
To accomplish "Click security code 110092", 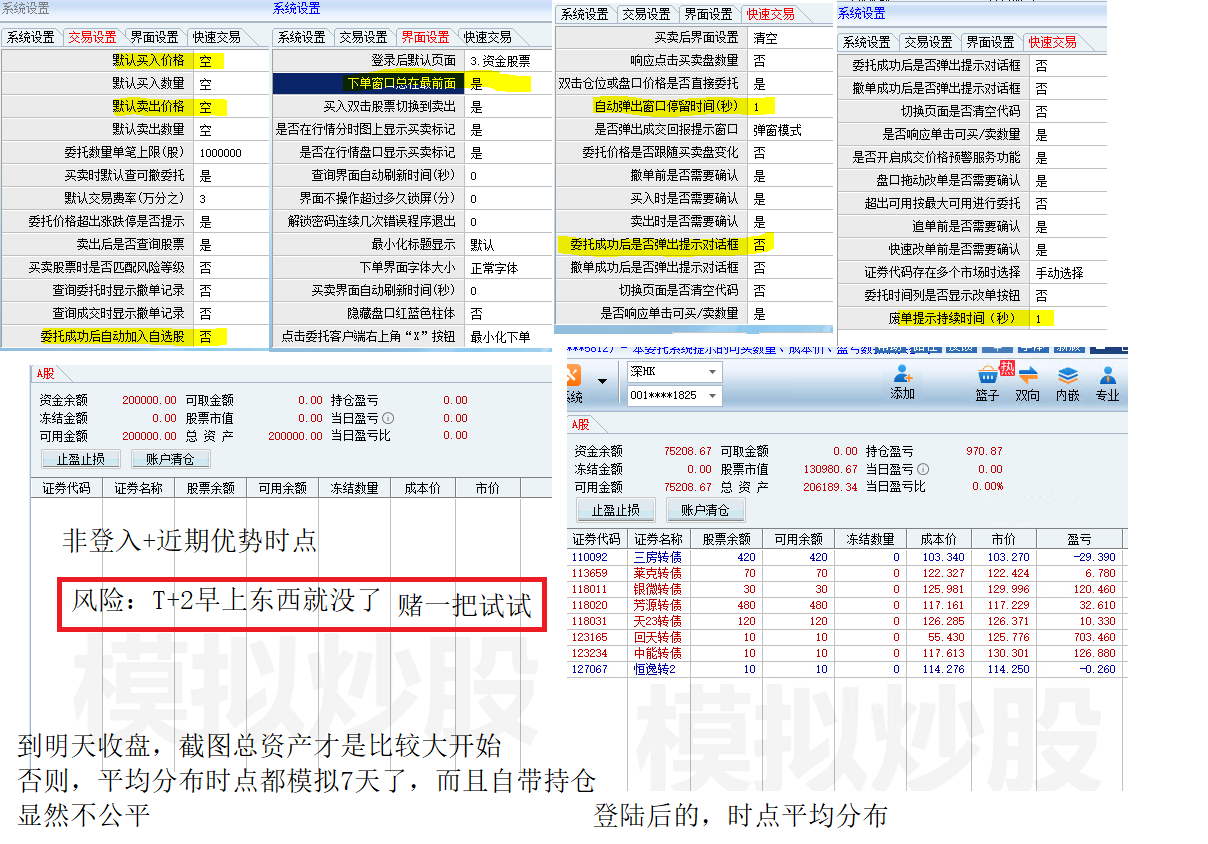I will point(590,557).
